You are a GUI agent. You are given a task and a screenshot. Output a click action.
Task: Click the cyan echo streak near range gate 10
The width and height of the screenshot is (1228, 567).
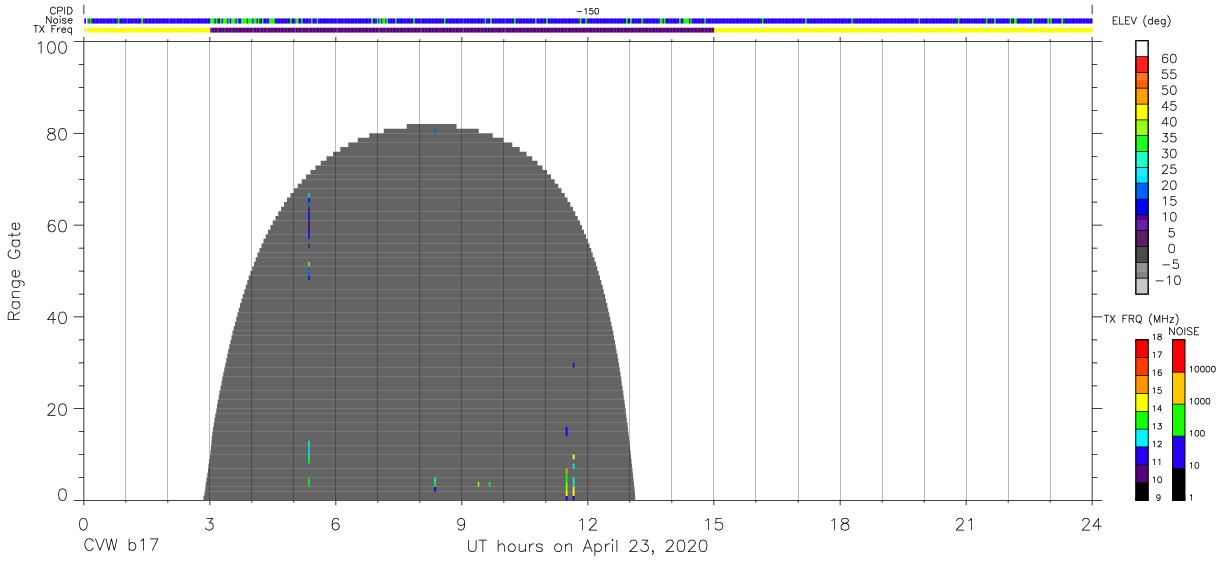309,452
